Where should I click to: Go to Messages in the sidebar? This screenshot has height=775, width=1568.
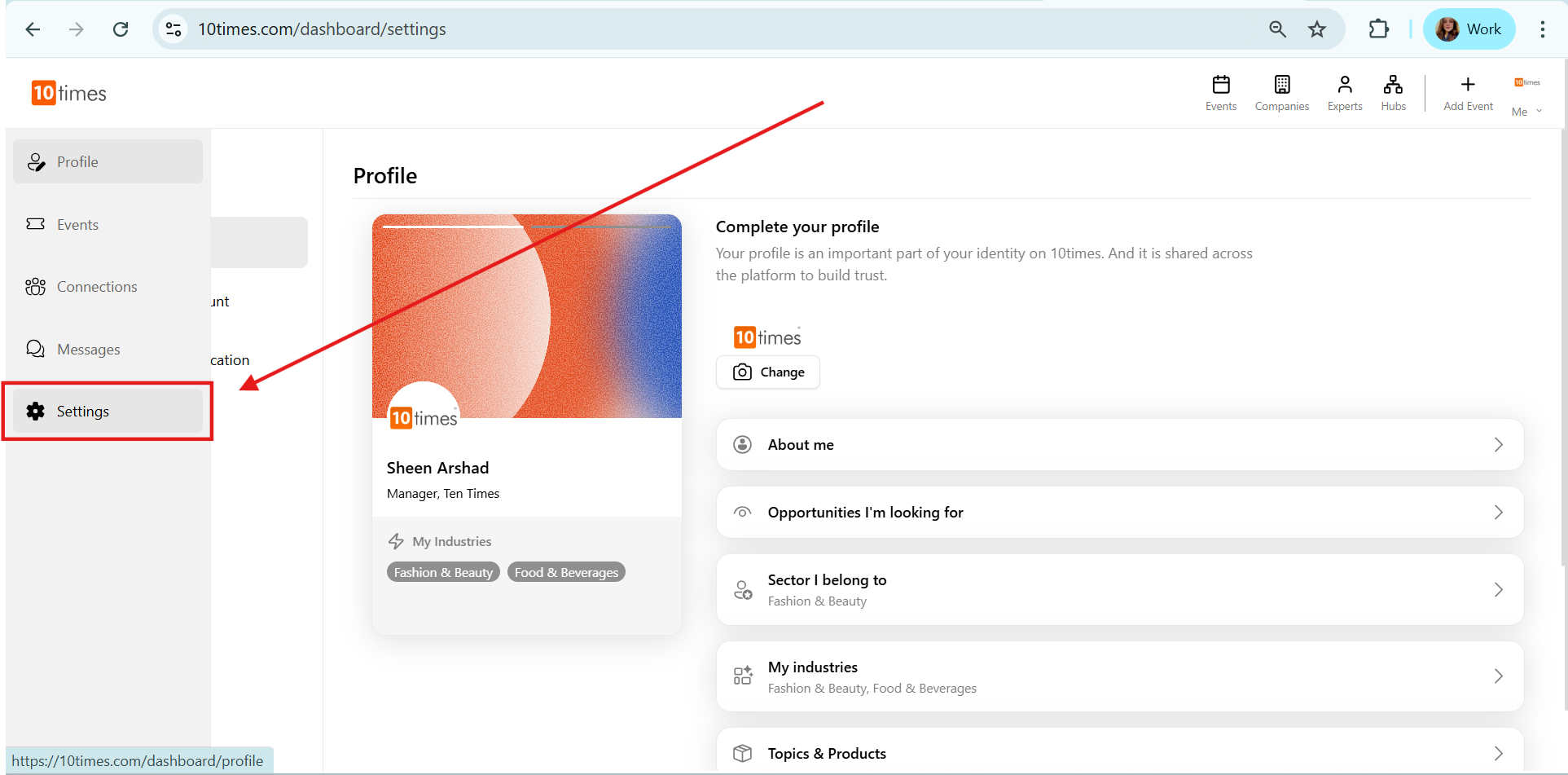coord(88,350)
